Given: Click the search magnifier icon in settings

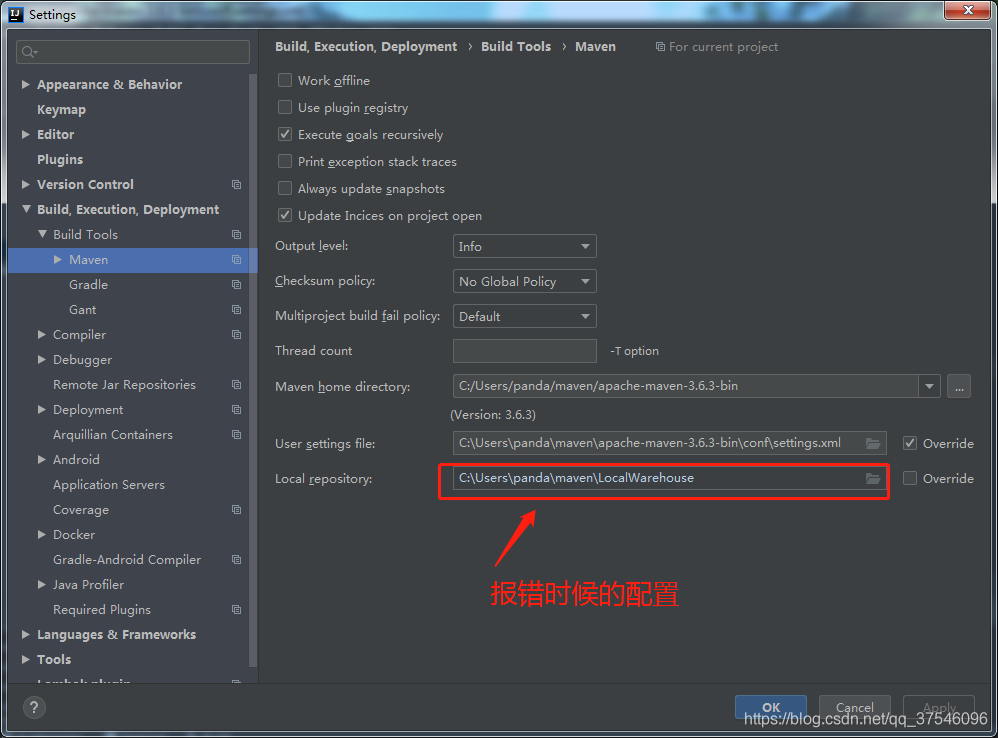Looking at the screenshot, I should (x=29, y=52).
